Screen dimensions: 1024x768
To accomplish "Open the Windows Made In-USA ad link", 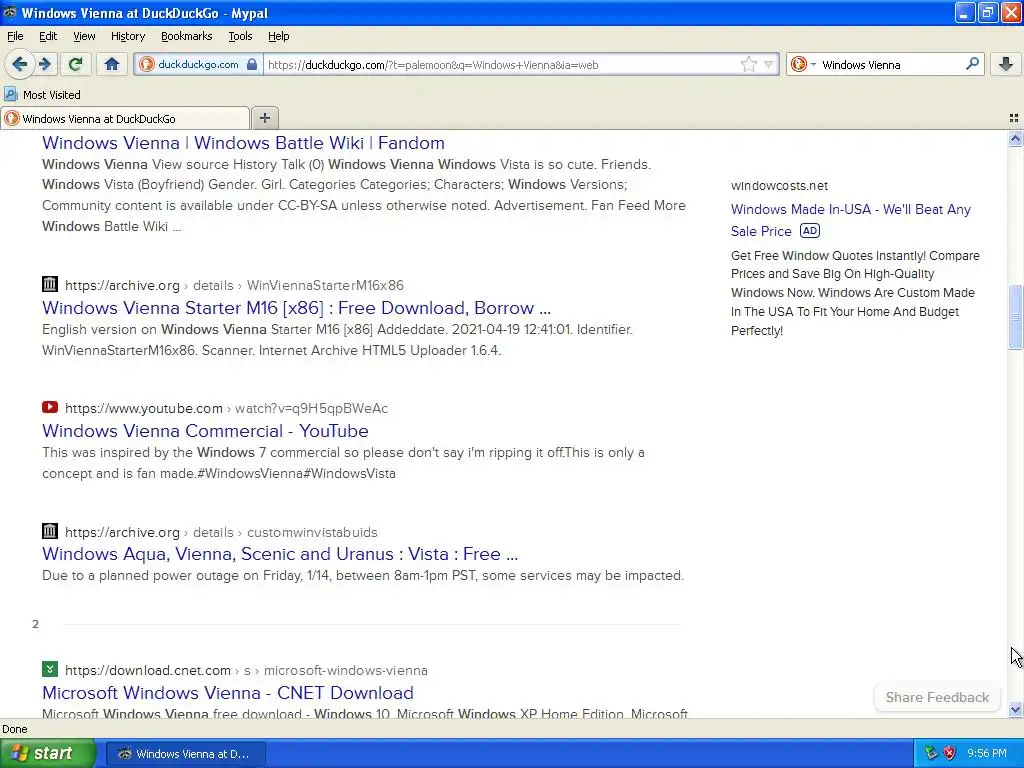I will 850,219.
